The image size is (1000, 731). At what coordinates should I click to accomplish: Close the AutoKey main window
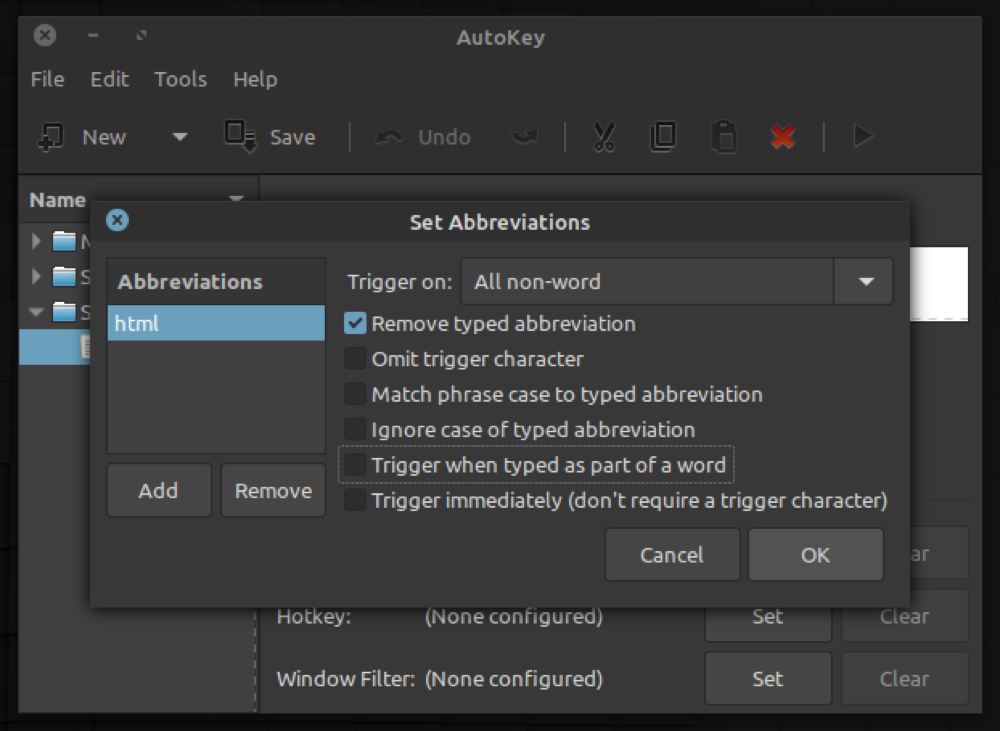[x=45, y=35]
